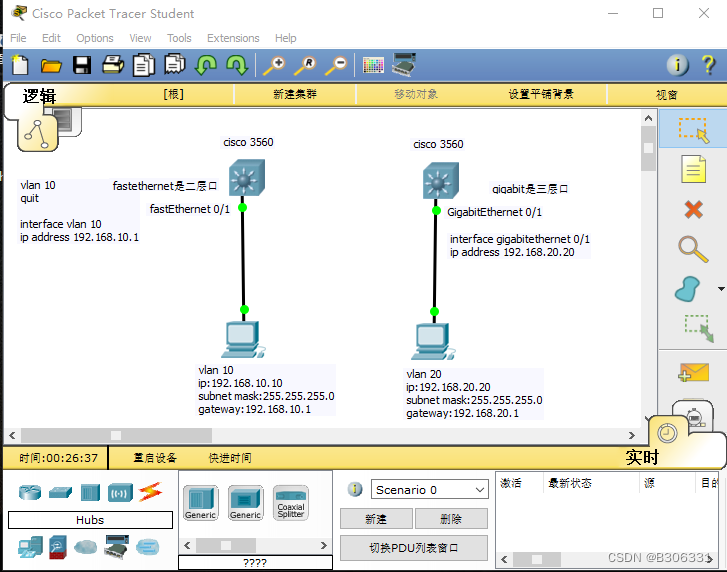
Task: Click the 删除 delete scenario button
Action: (451, 519)
